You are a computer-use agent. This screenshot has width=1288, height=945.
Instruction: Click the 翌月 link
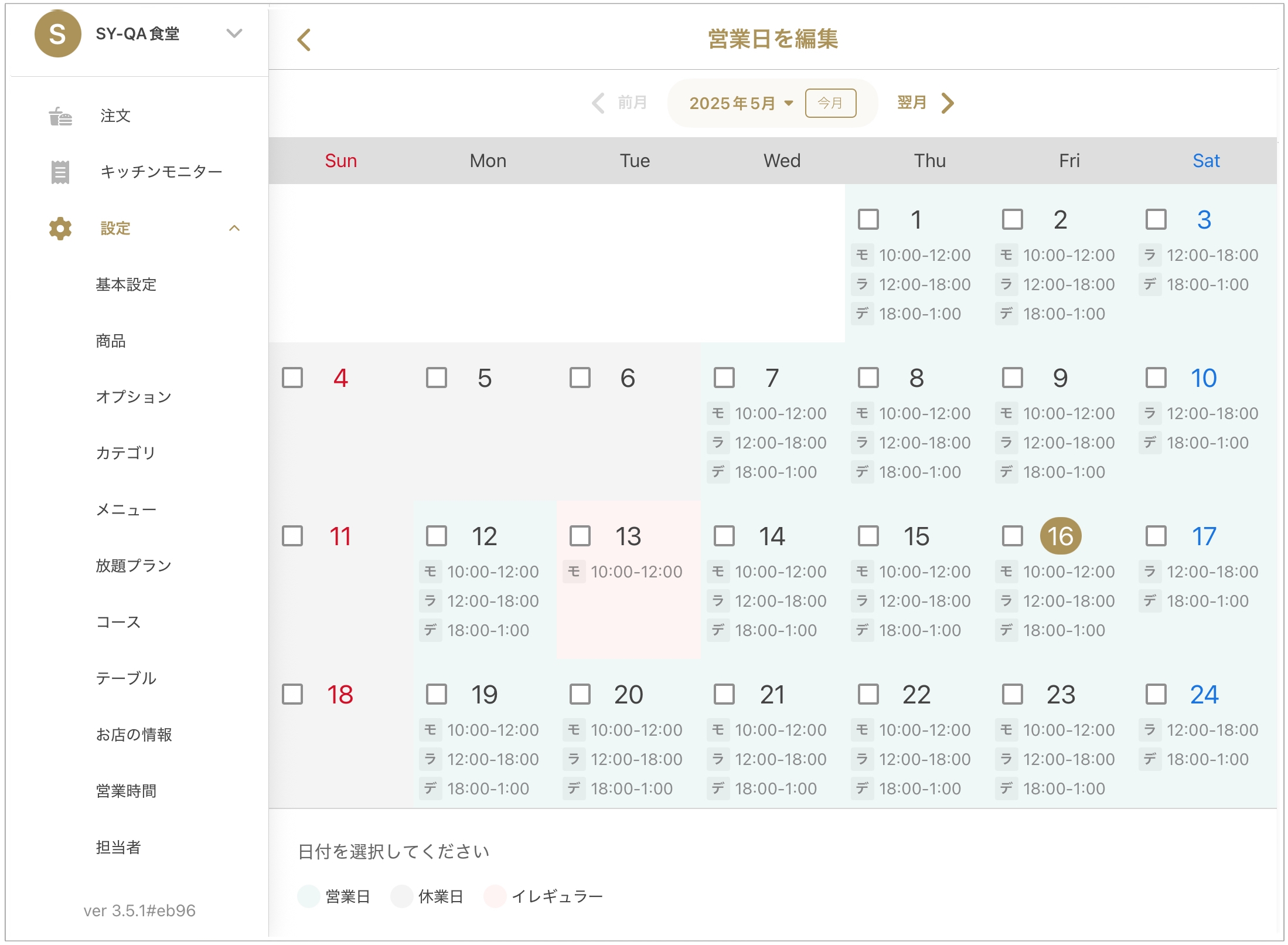912,103
